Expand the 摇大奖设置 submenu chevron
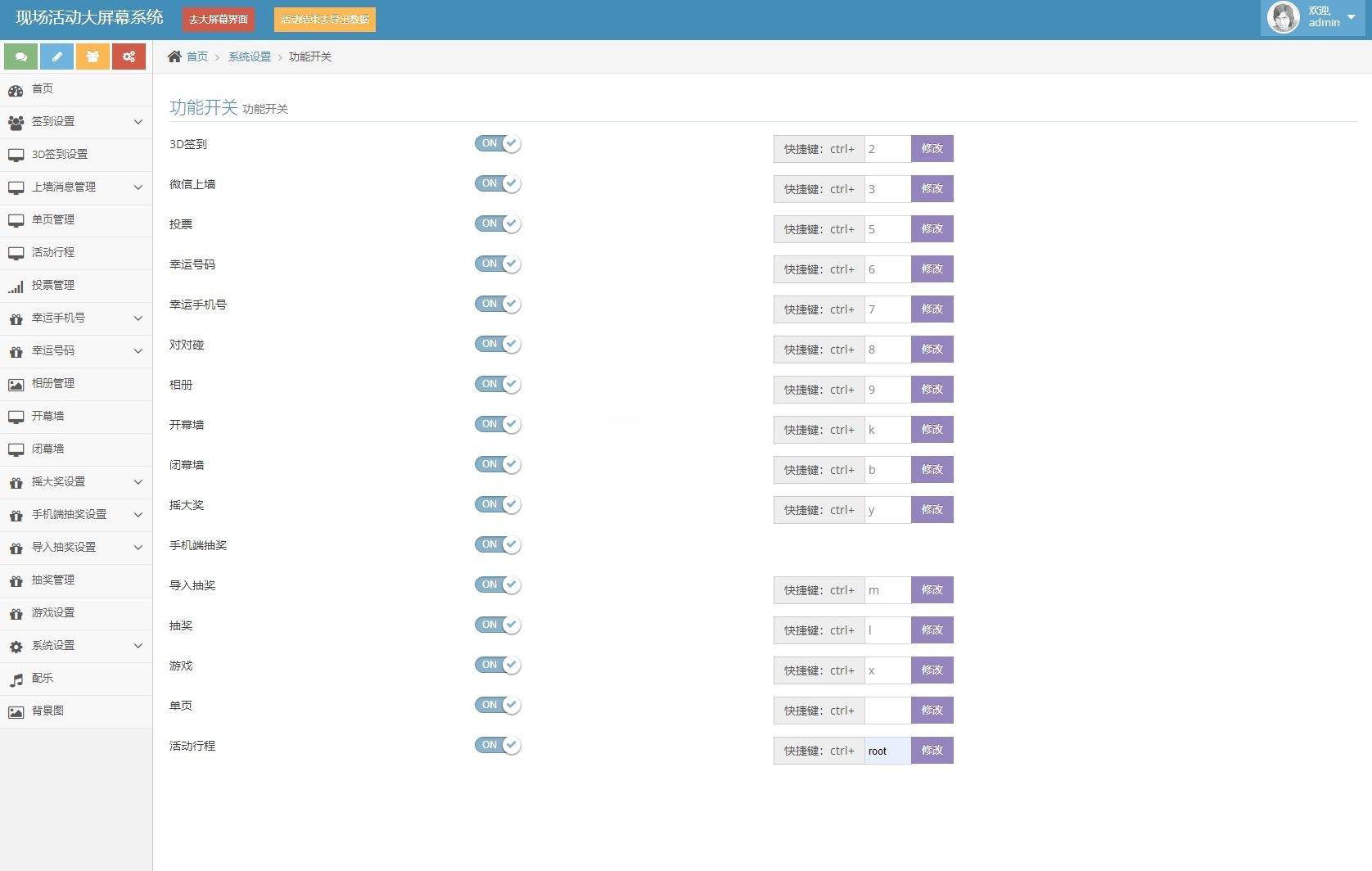1372x871 pixels. 138,482
